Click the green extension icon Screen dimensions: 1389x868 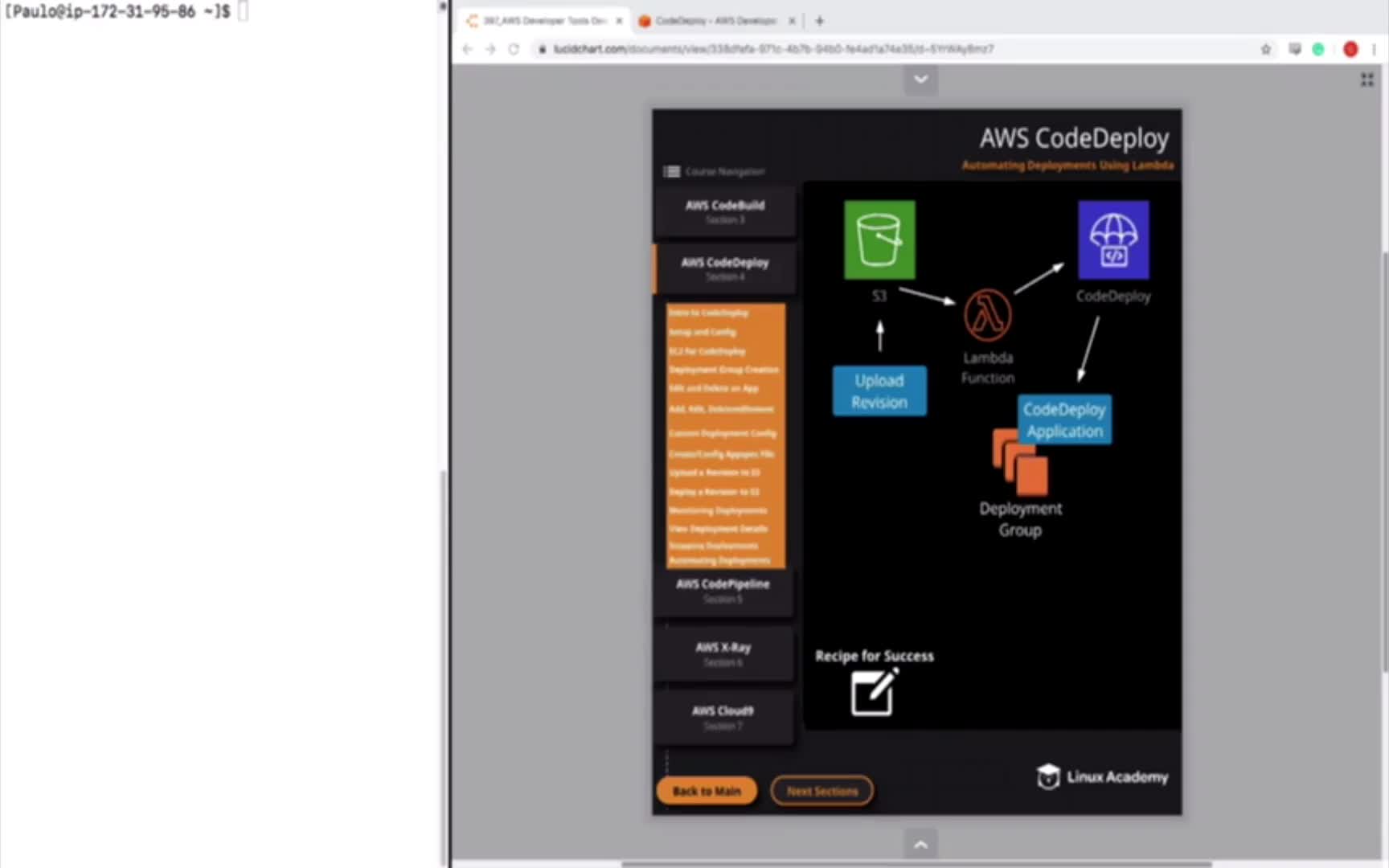[x=1318, y=49]
